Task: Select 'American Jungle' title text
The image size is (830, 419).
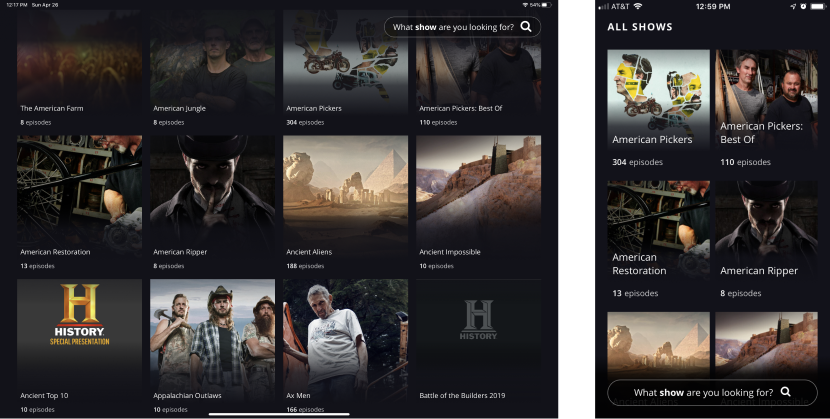Action: coord(179,108)
